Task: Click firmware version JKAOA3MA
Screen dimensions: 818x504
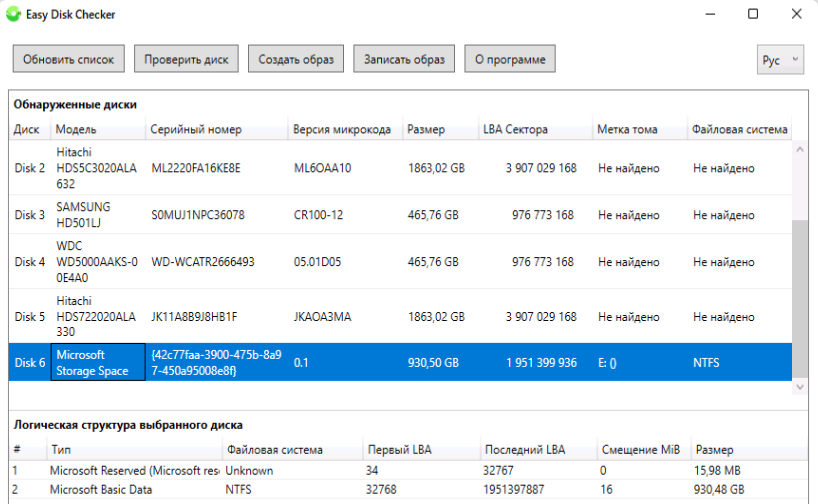Action: pos(322,316)
